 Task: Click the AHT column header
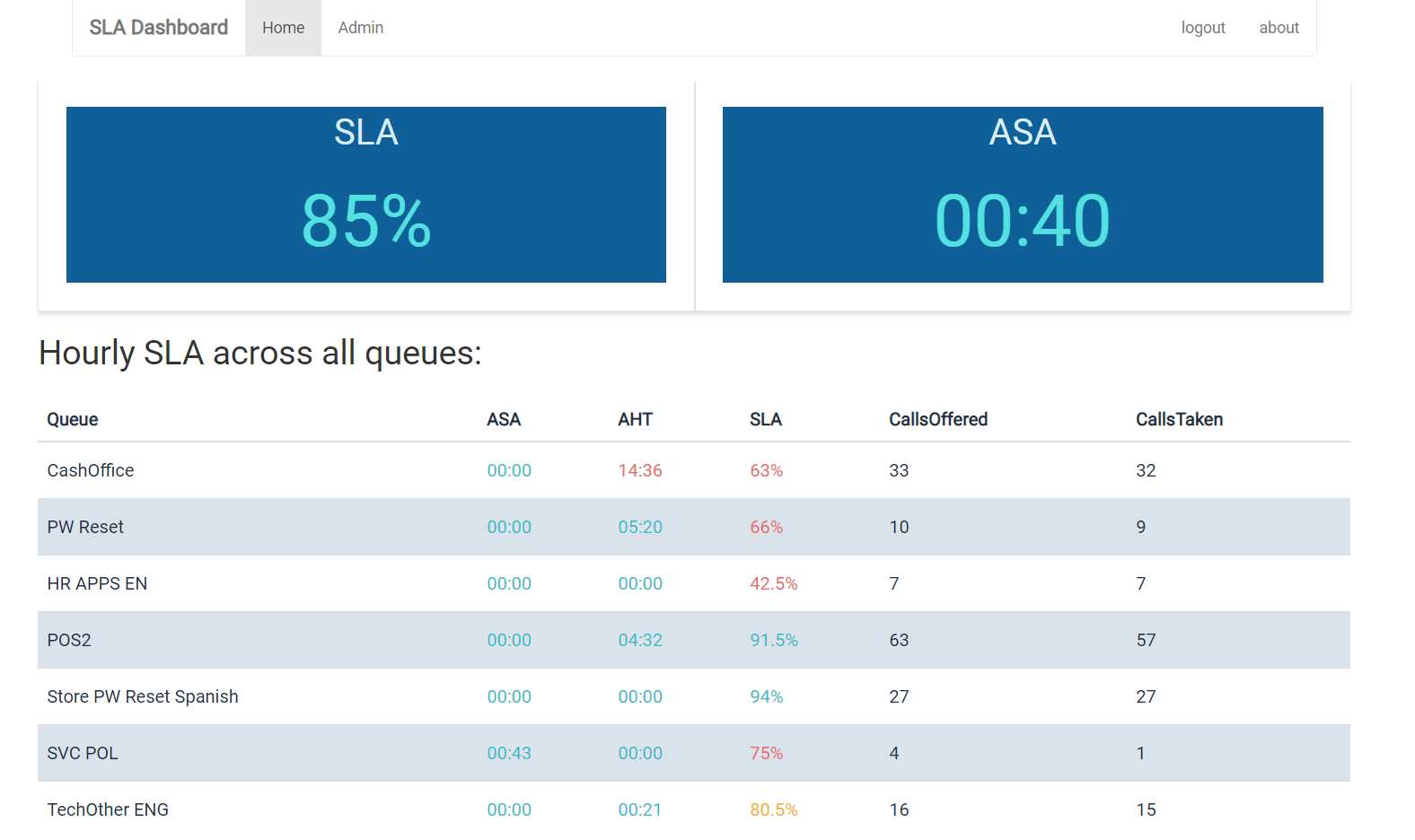point(635,419)
